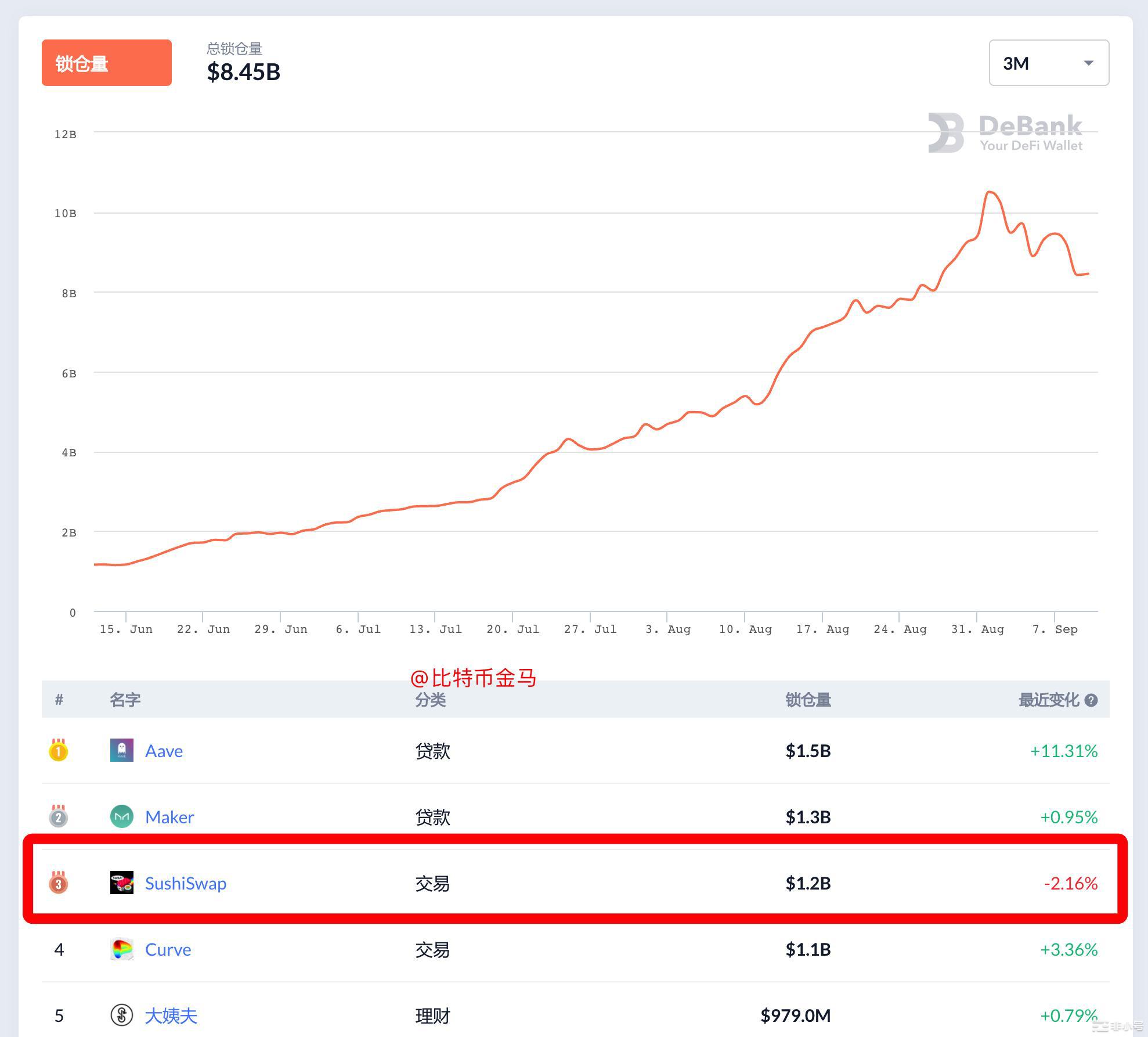Click the gold medal rank icon for Aave

[59, 750]
